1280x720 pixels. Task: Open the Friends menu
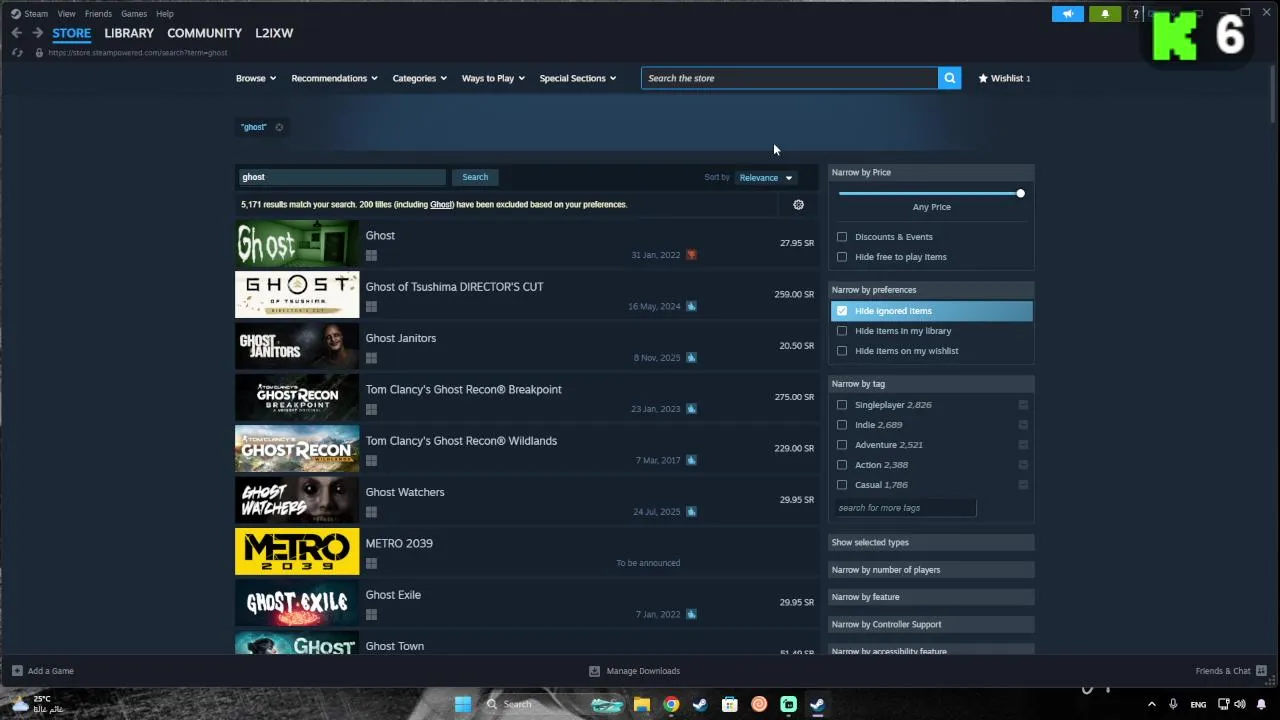click(x=98, y=14)
